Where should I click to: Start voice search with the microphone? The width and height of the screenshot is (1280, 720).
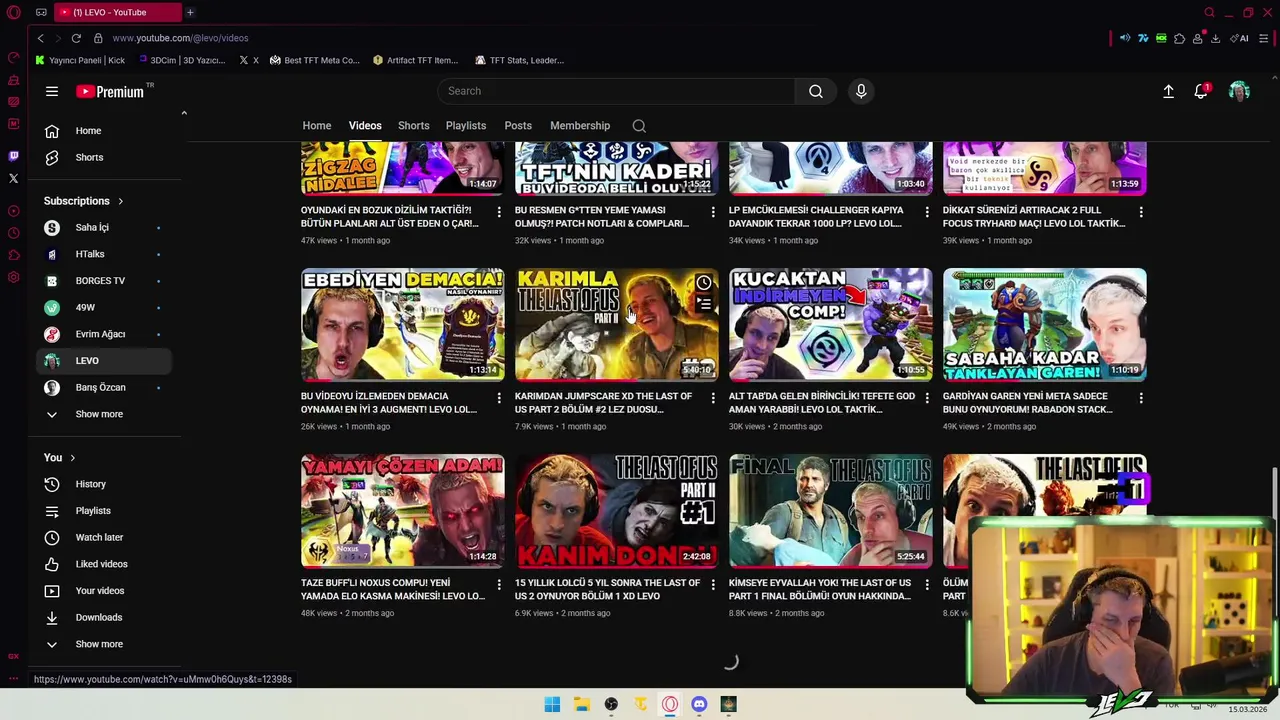(x=861, y=91)
